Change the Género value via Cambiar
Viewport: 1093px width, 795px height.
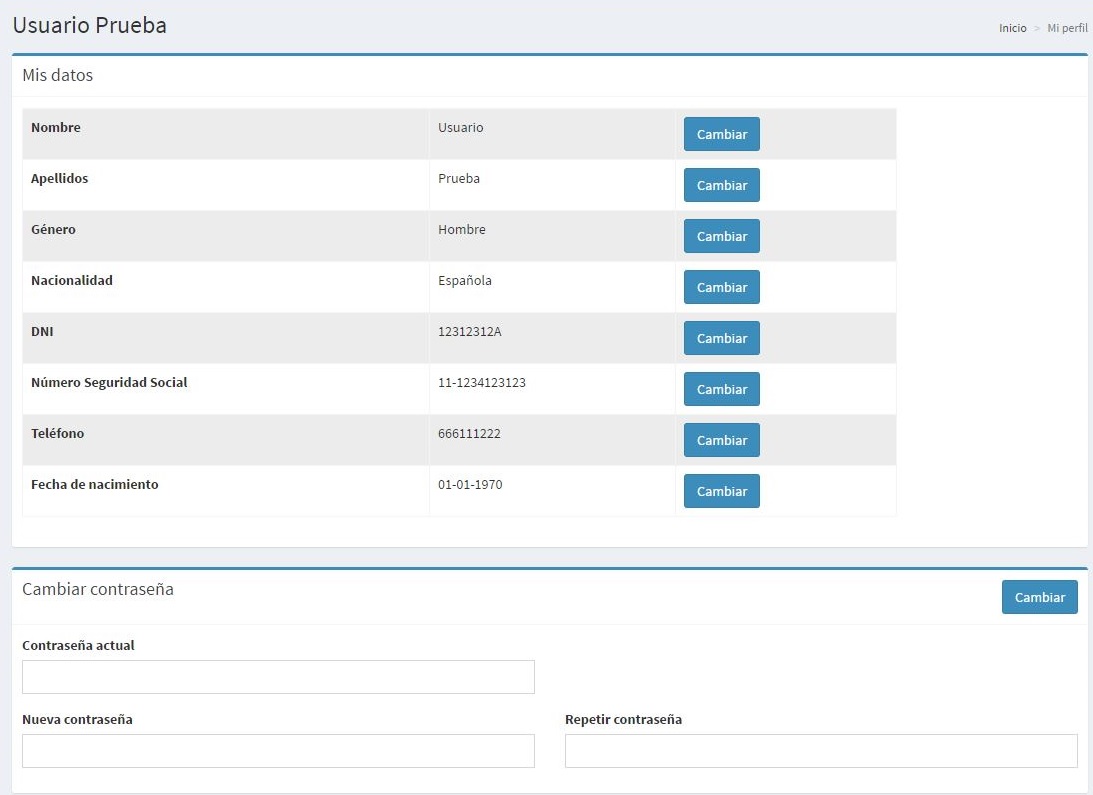(x=721, y=236)
